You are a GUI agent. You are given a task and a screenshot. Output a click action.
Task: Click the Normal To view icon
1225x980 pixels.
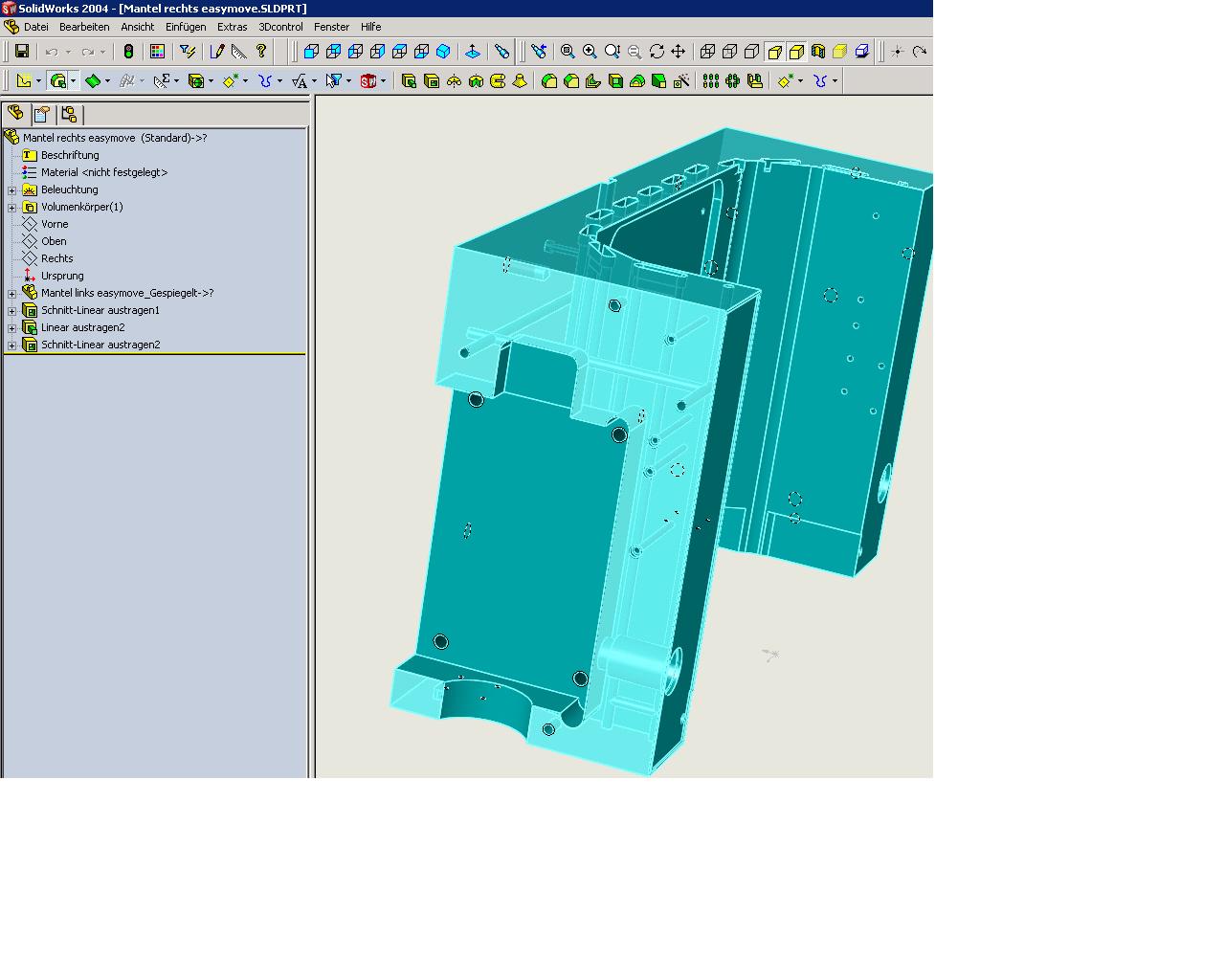[x=472, y=52]
